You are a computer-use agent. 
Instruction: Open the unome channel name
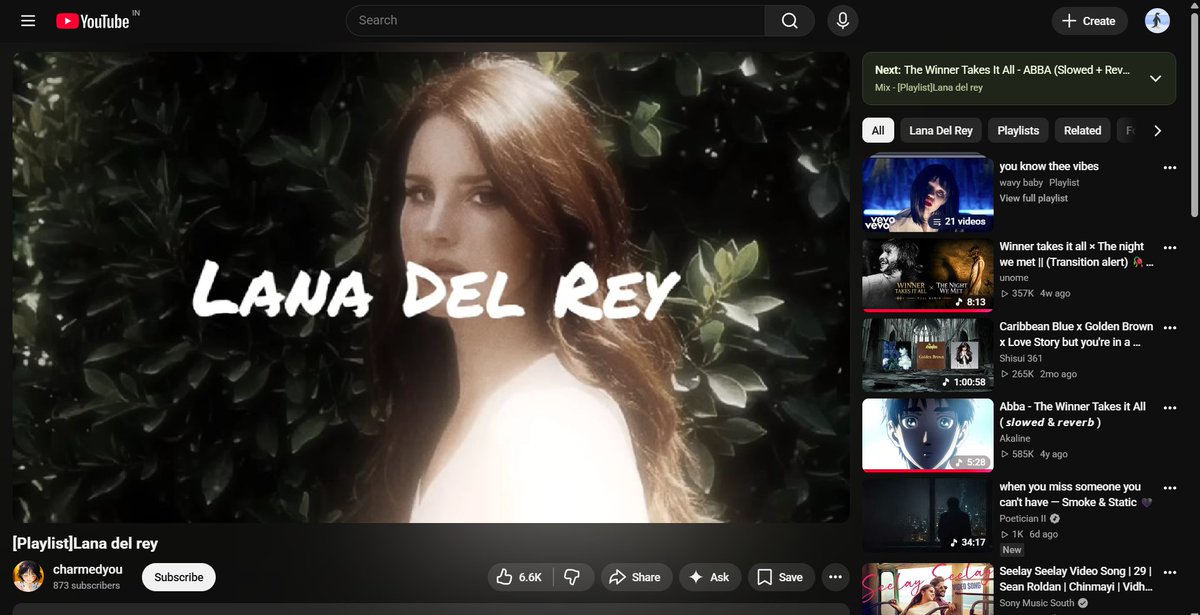click(1014, 278)
